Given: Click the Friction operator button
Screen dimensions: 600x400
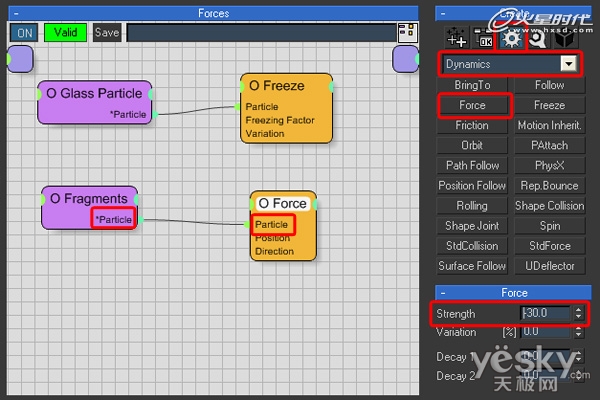Looking at the screenshot, I should 472,125.
